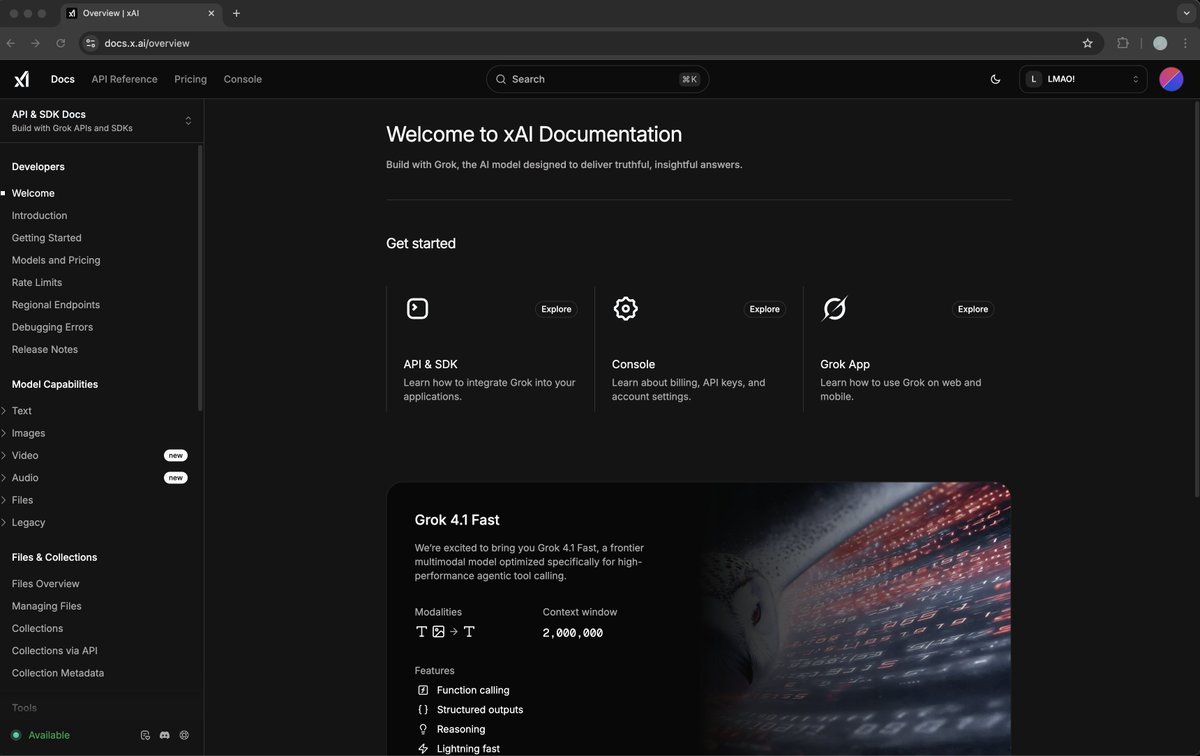This screenshot has width=1200, height=756.
Task: Open the API & SDK Docs section switcher
Action: click(x=102, y=121)
